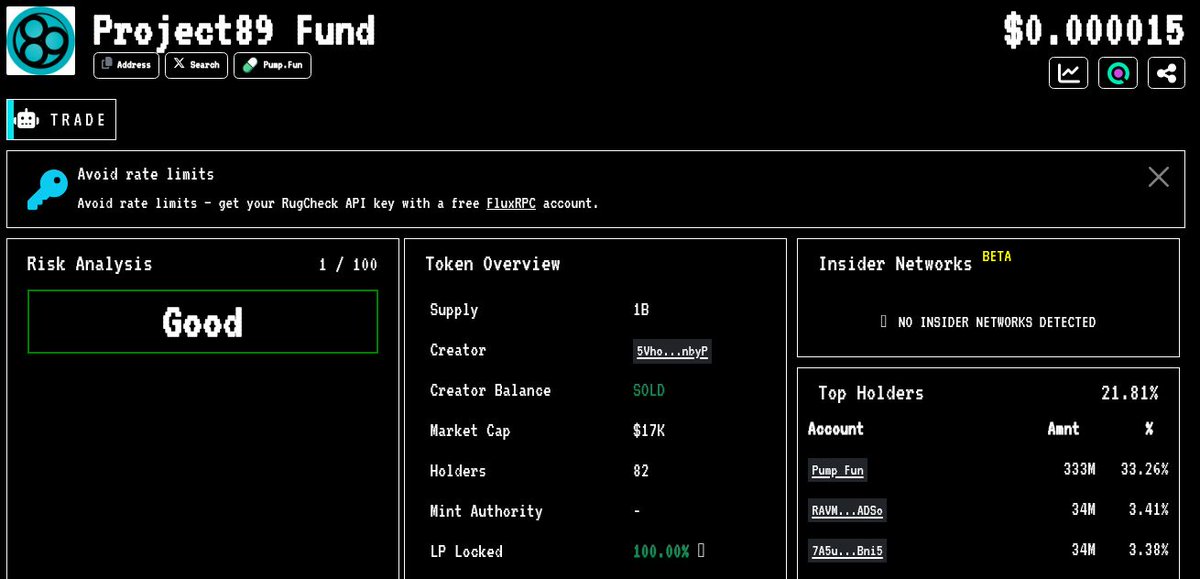Click the 3.41% holder percentage

click(x=1147, y=509)
